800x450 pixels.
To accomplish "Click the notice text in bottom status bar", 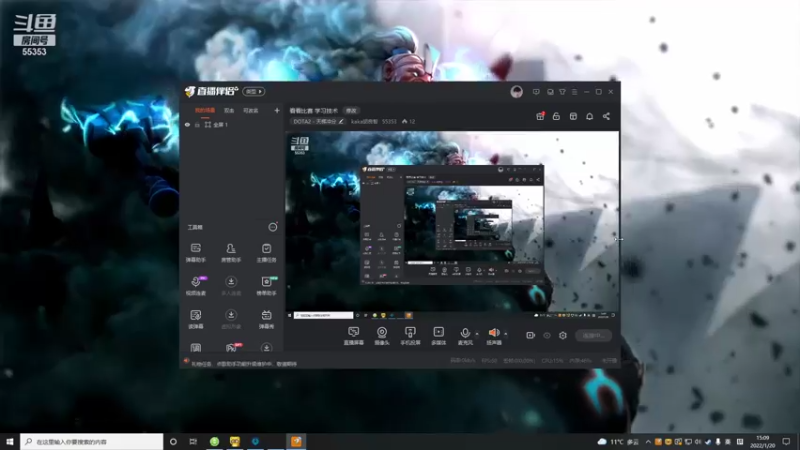I will [x=244, y=364].
